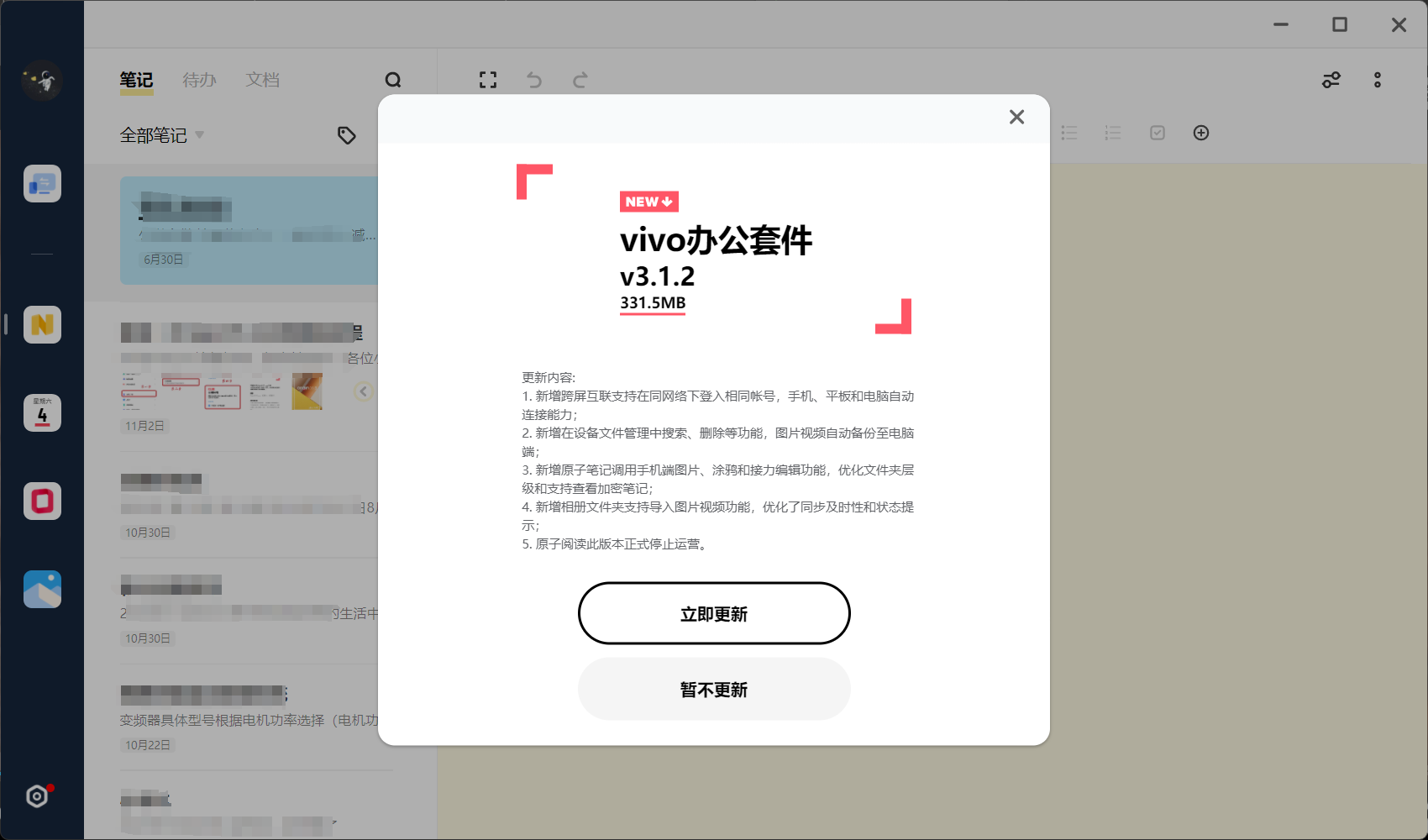1428x840 pixels.
Task: Click the NEW badge in update dialog
Action: (649, 202)
